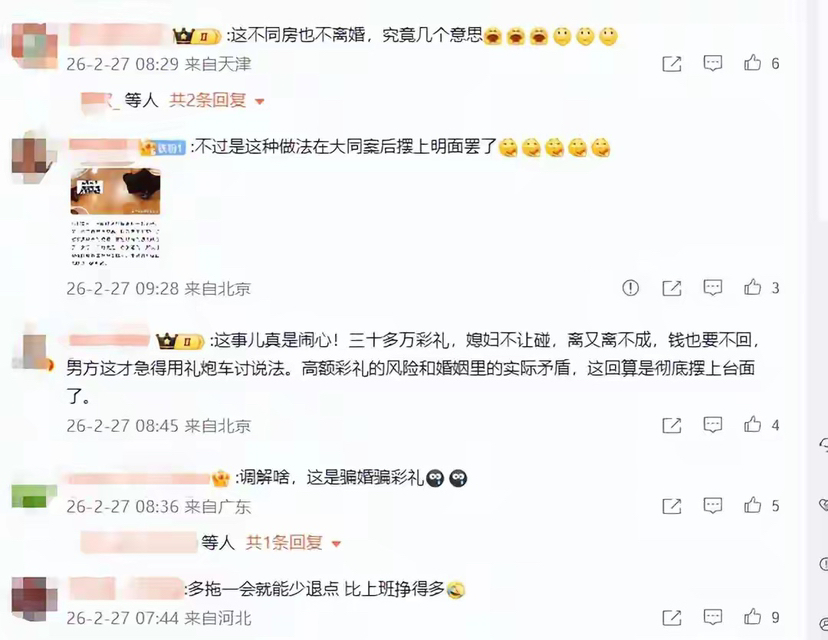Open the image thumbnail in the 大同案 comment
This screenshot has width=828, height=640.
point(115,217)
